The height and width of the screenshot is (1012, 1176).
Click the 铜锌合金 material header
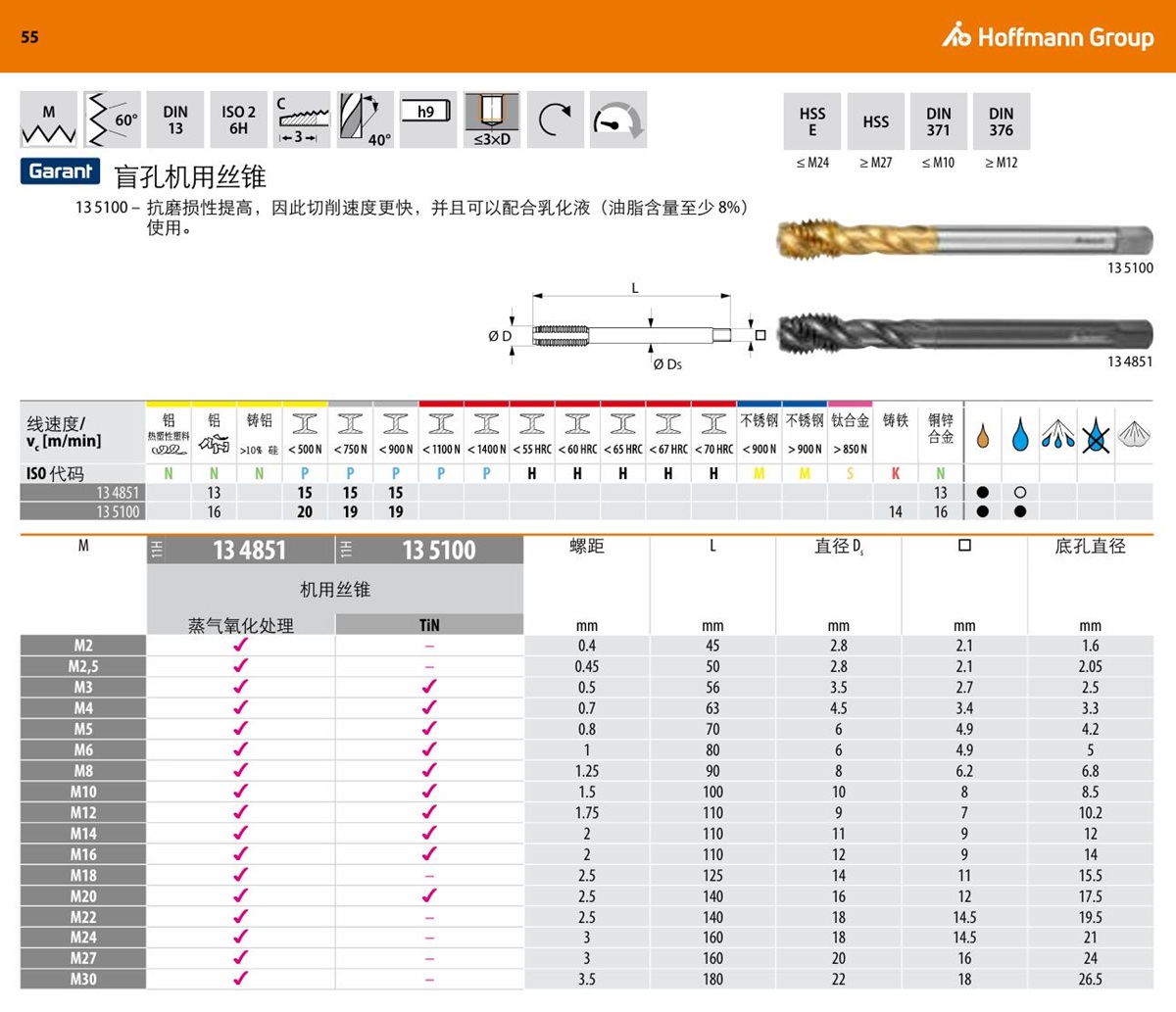coord(941,428)
